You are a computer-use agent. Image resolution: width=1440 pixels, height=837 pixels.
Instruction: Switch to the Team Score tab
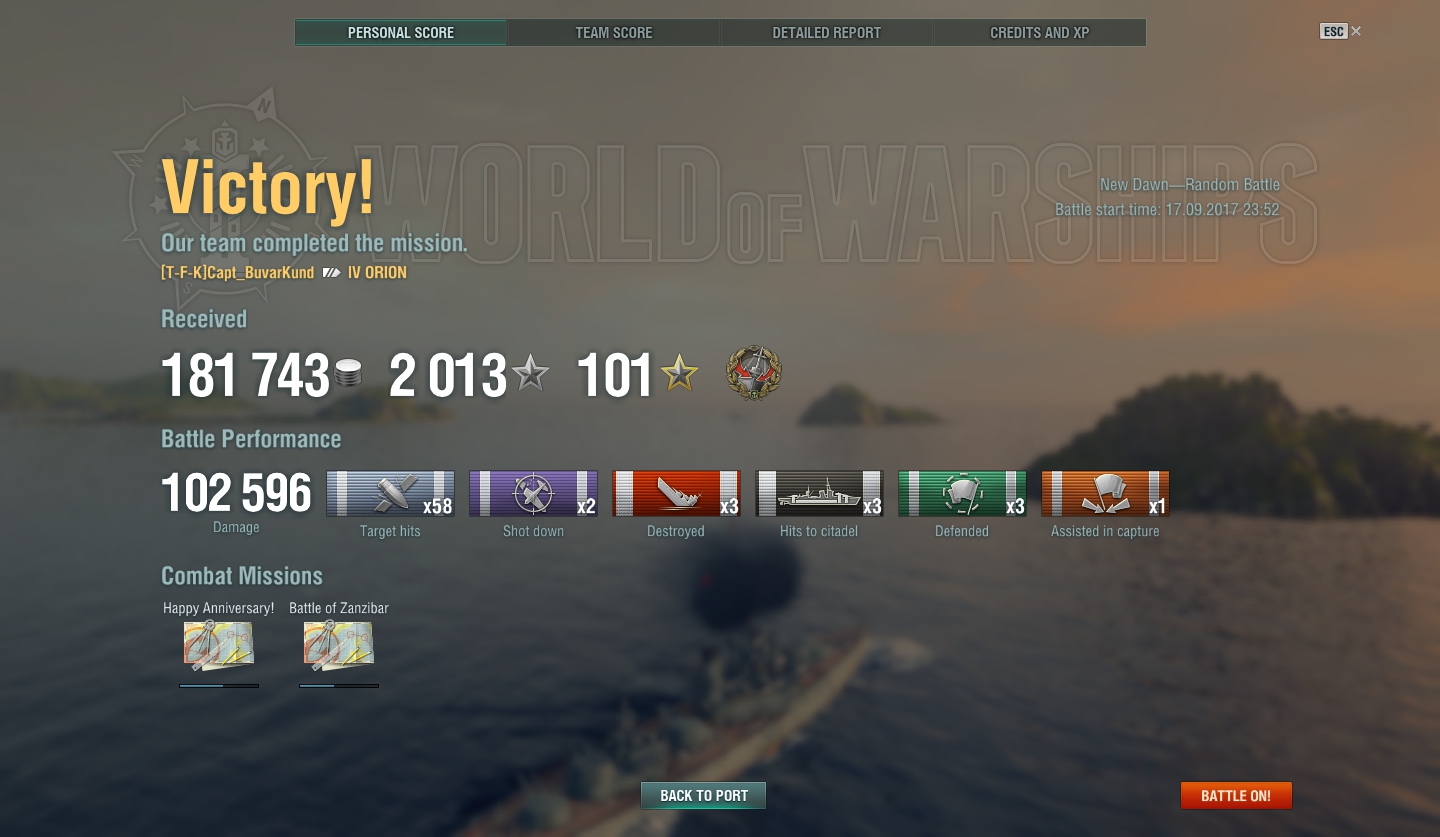click(614, 33)
